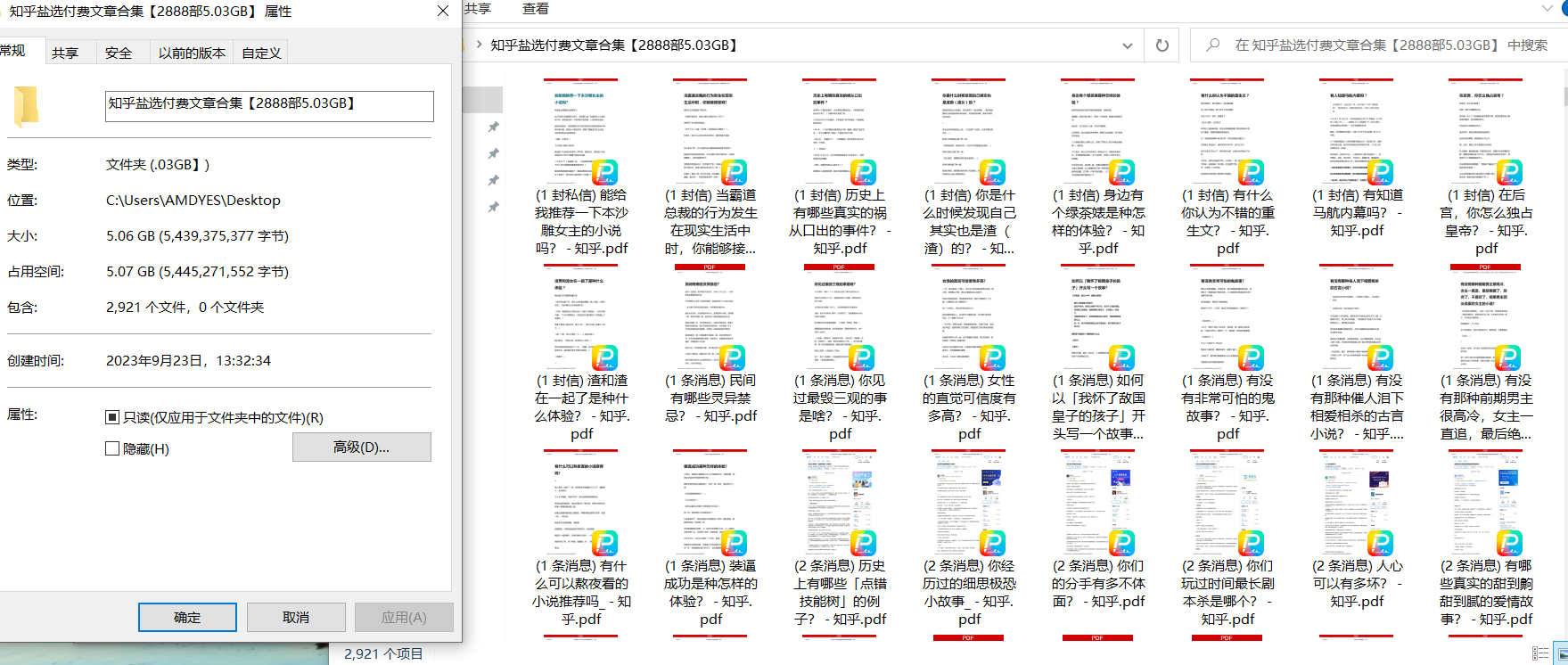Select PDF 有什么你认为不错的重生文
This screenshot has height=665, width=1568.
[1227, 168]
